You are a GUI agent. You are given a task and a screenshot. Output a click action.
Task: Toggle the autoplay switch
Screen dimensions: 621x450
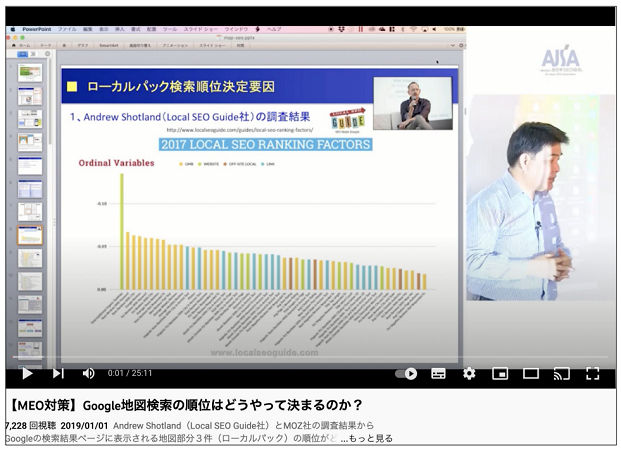click(x=406, y=374)
